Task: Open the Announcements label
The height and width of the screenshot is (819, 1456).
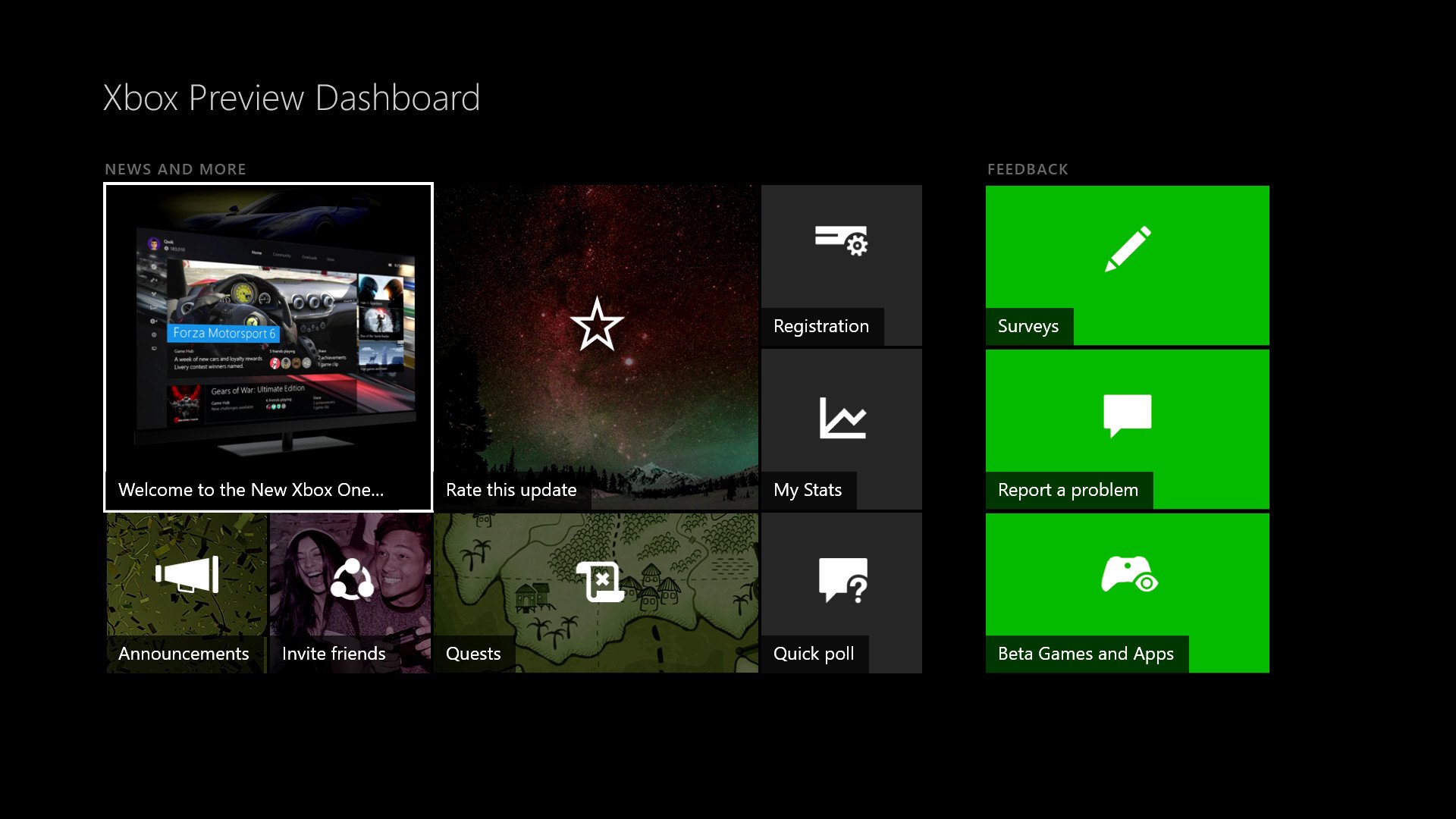Action: 184,654
